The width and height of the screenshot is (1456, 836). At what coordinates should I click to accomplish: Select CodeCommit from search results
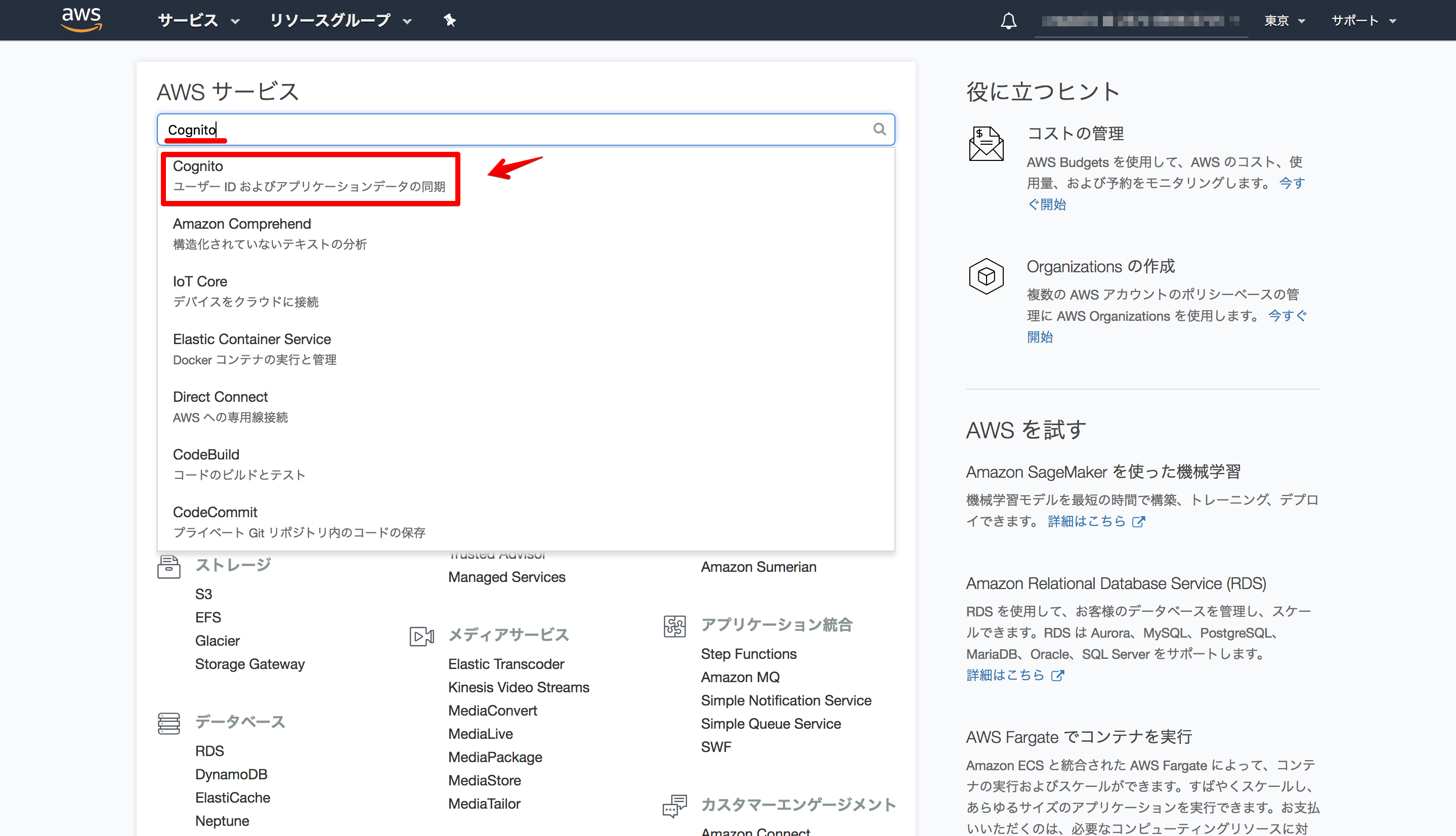click(526, 522)
